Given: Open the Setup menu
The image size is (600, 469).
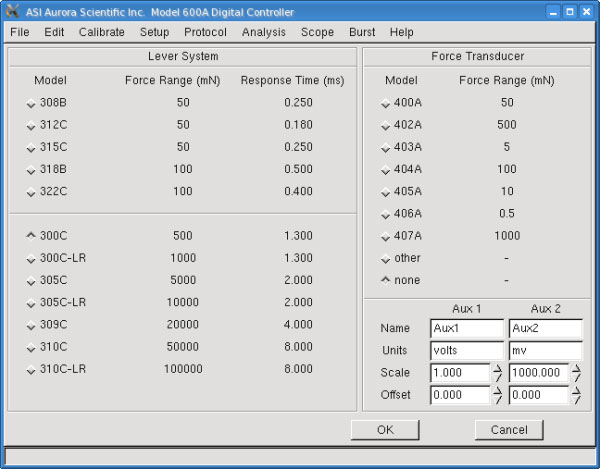Looking at the screenshot, I should point(154,32).
